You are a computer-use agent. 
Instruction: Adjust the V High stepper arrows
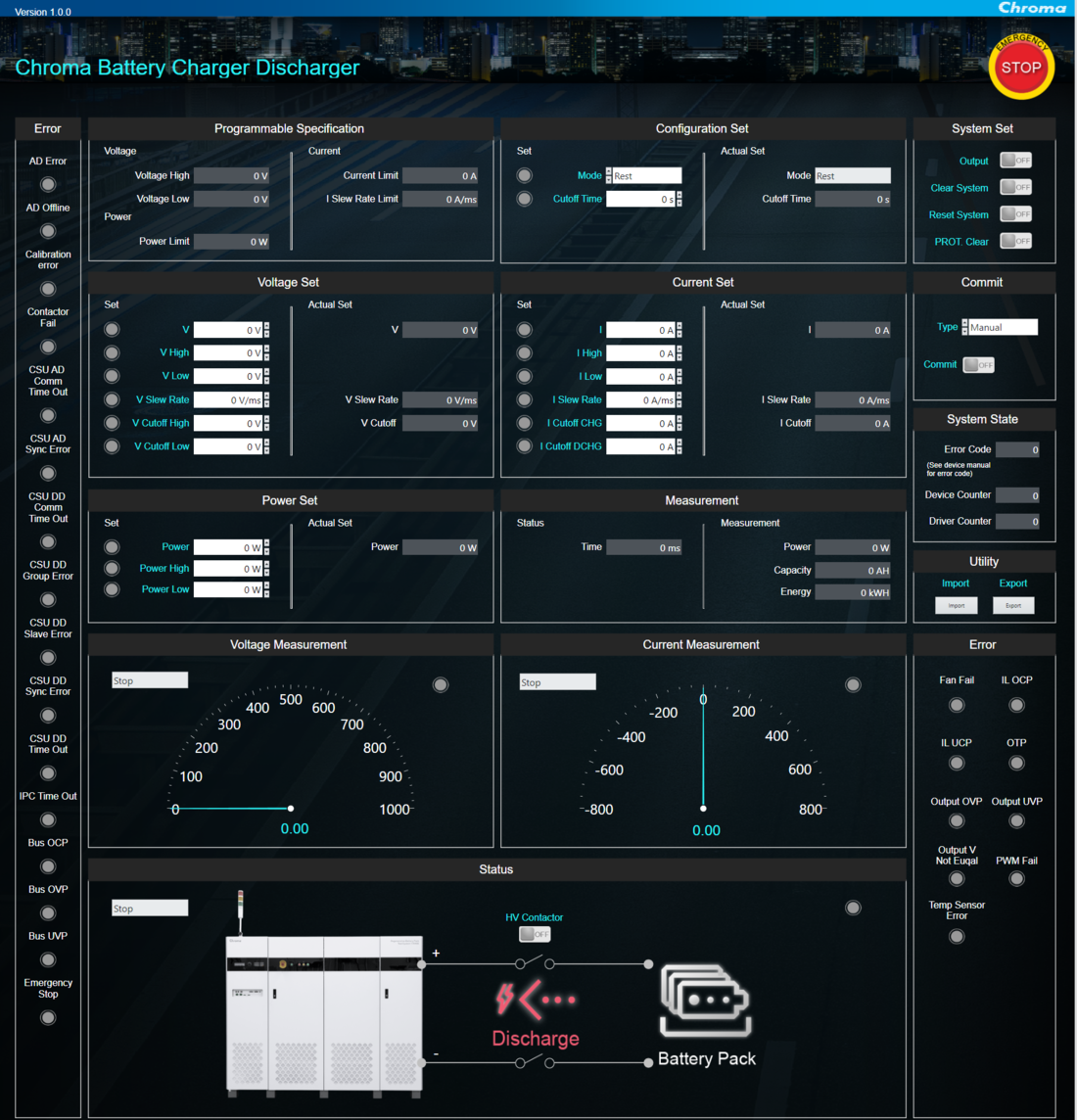point(266,352)
